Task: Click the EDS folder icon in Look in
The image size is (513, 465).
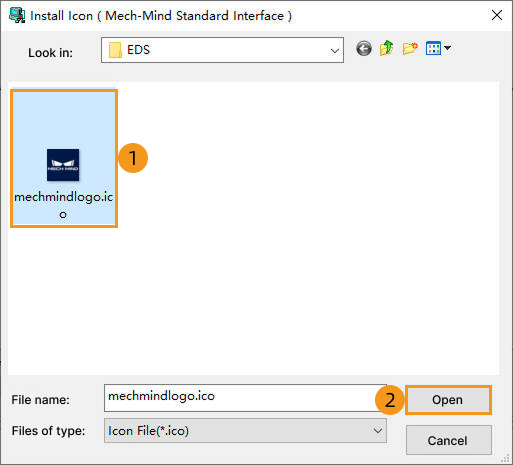Action: tap(115, 50)
